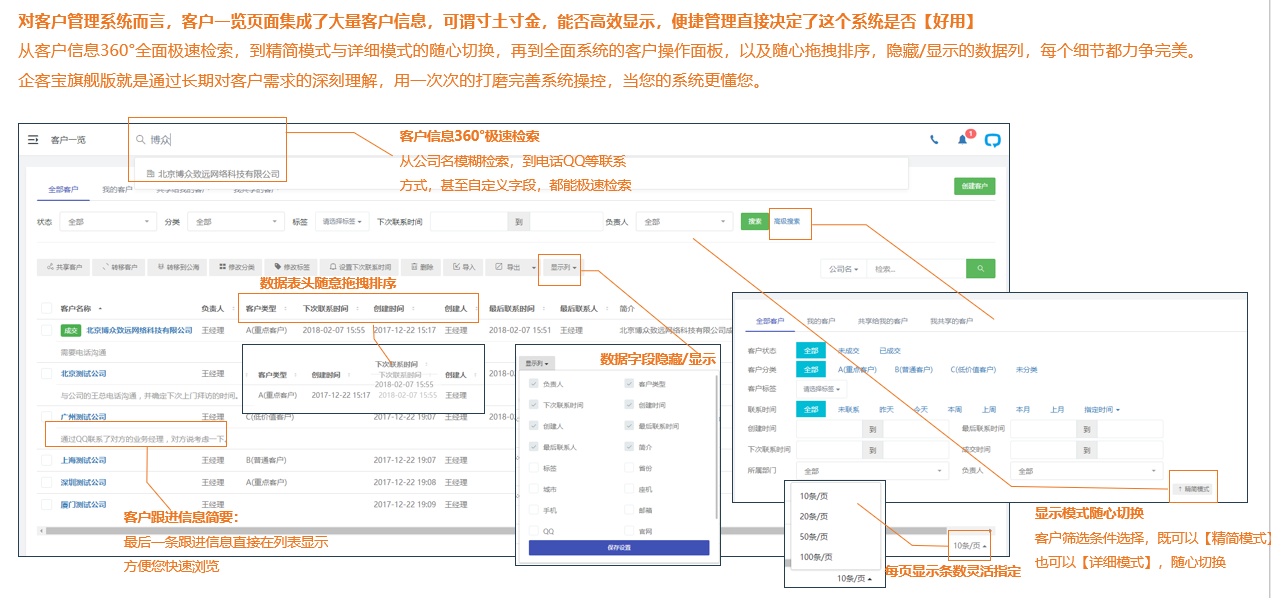Uncheck 创建时间 in the 显示列 popup
This screenshot has width=1271, height=598.
629,405
